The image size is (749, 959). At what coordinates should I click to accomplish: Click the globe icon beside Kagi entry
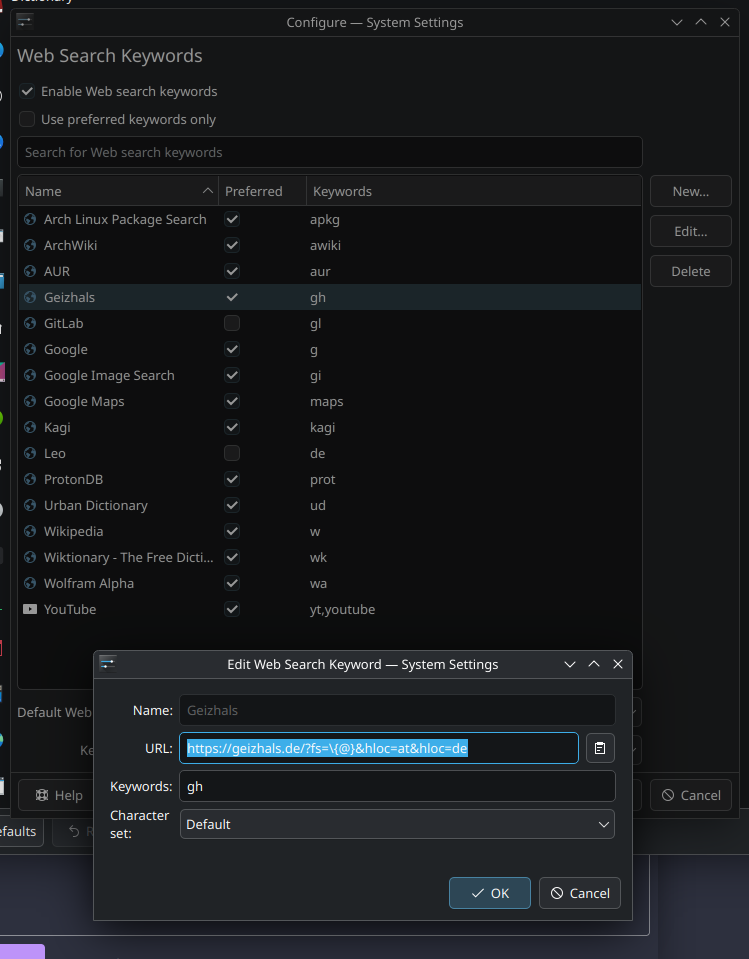30,427
